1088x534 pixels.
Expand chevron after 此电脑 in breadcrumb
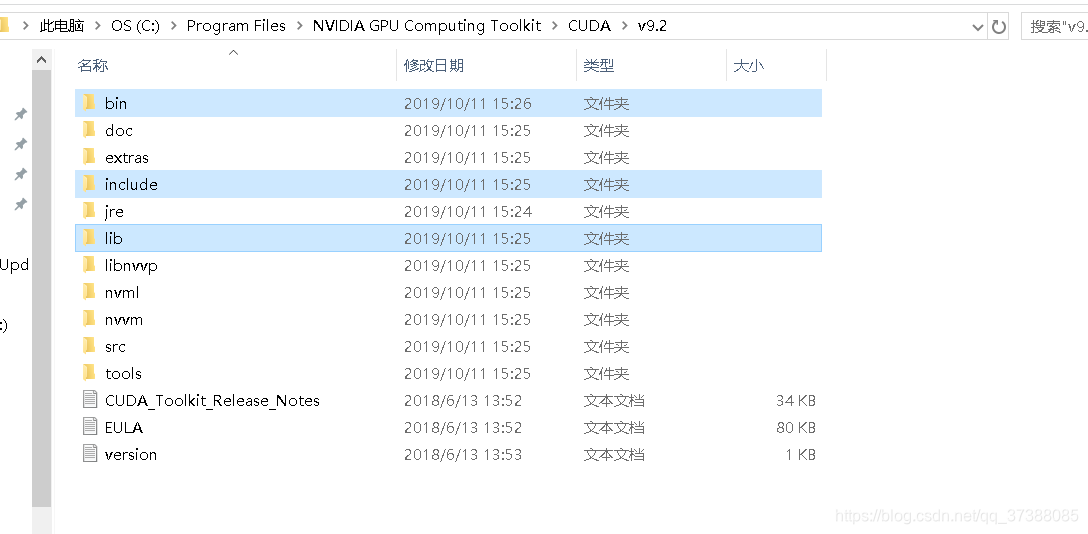pyautogui.click(x=97, y=26)
